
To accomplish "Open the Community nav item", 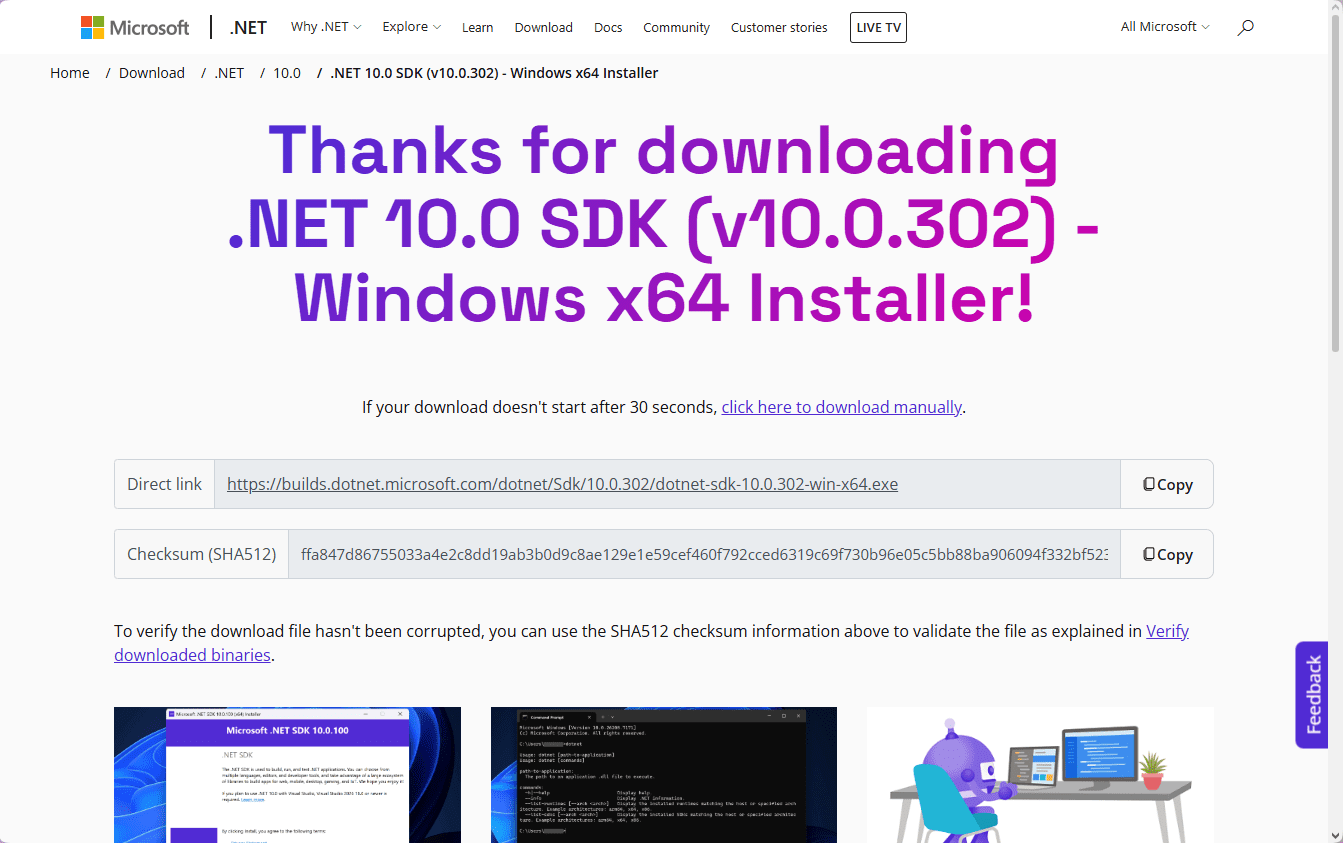I will tap(676, 27).
